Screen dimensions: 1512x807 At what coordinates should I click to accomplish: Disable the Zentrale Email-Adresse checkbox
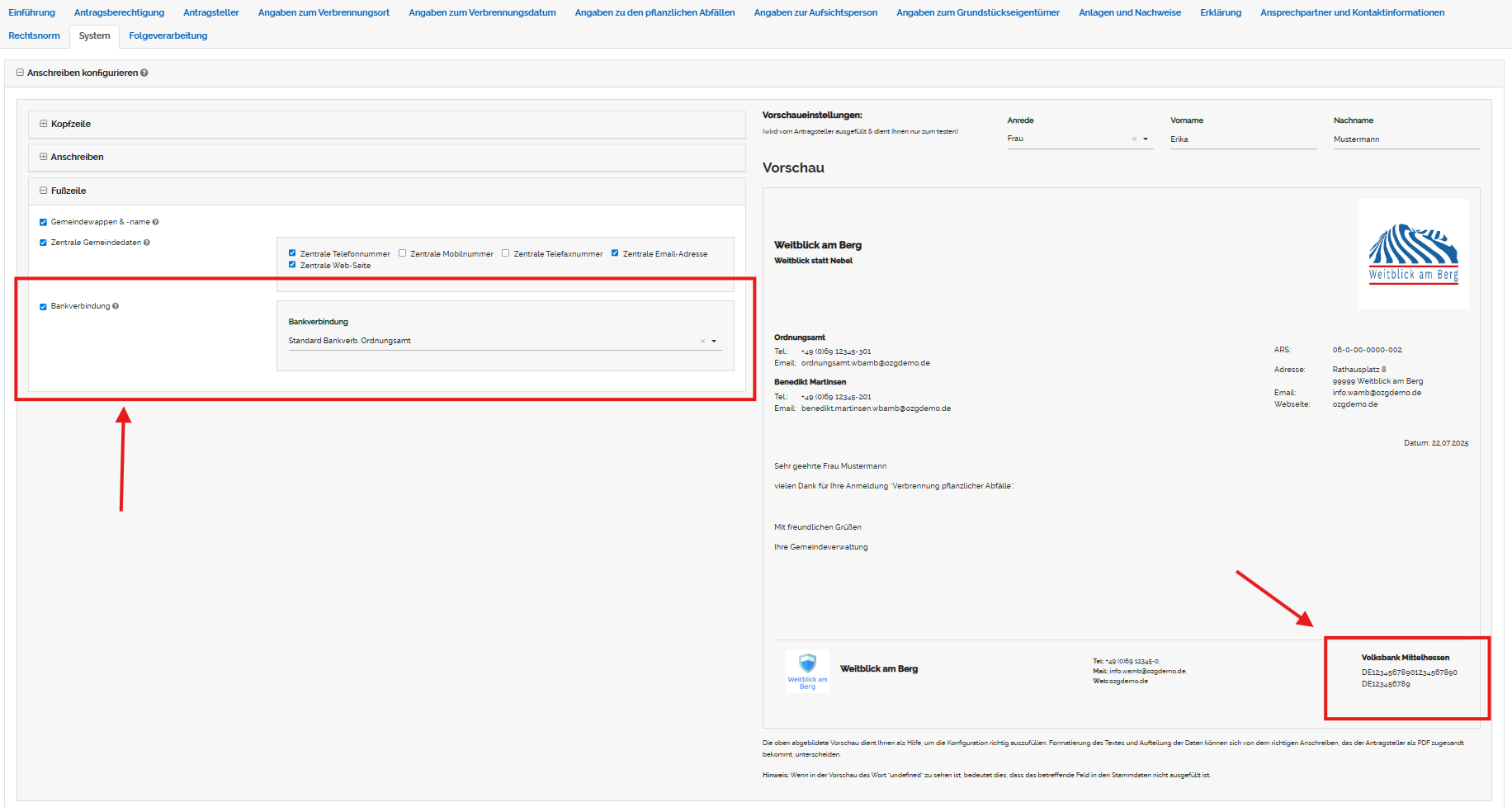click(x=615, y=253)
